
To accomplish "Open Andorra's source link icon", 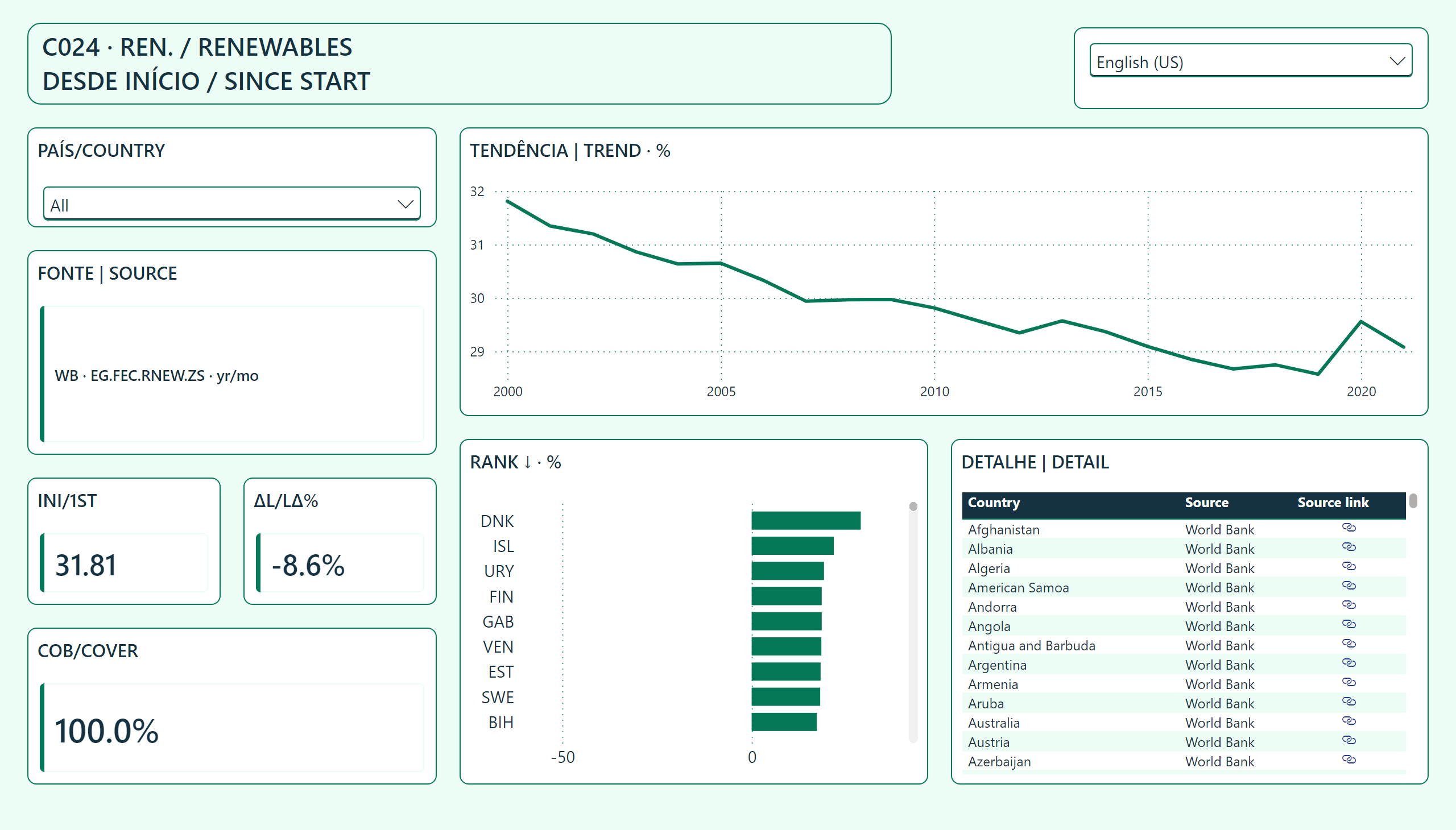I will pyautogui.click(x=1348, y=605).
